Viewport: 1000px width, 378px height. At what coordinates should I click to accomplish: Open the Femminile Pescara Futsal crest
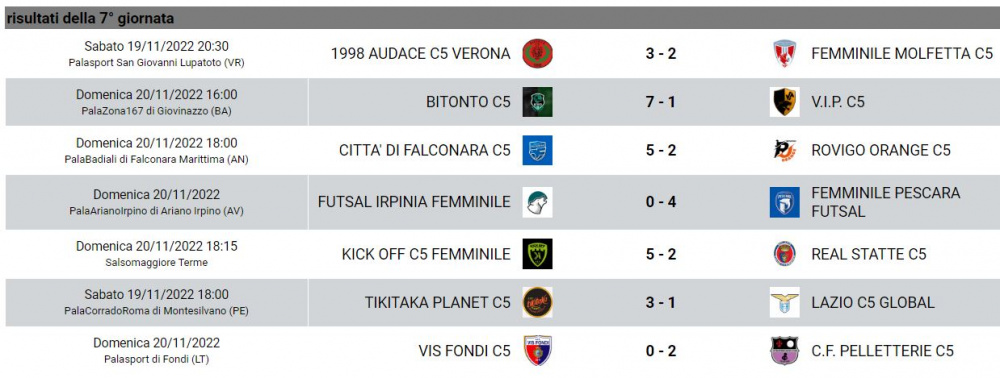click(784, 202)
